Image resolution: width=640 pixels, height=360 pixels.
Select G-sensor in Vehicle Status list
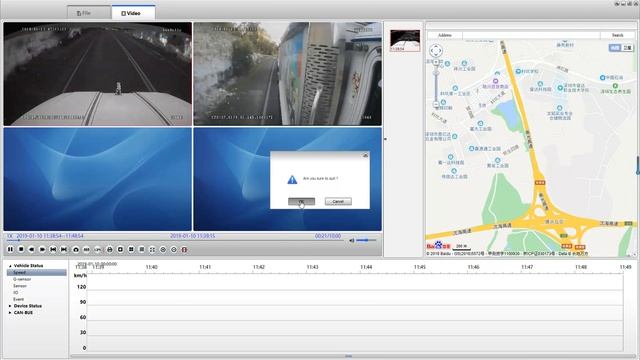(22, 279)
